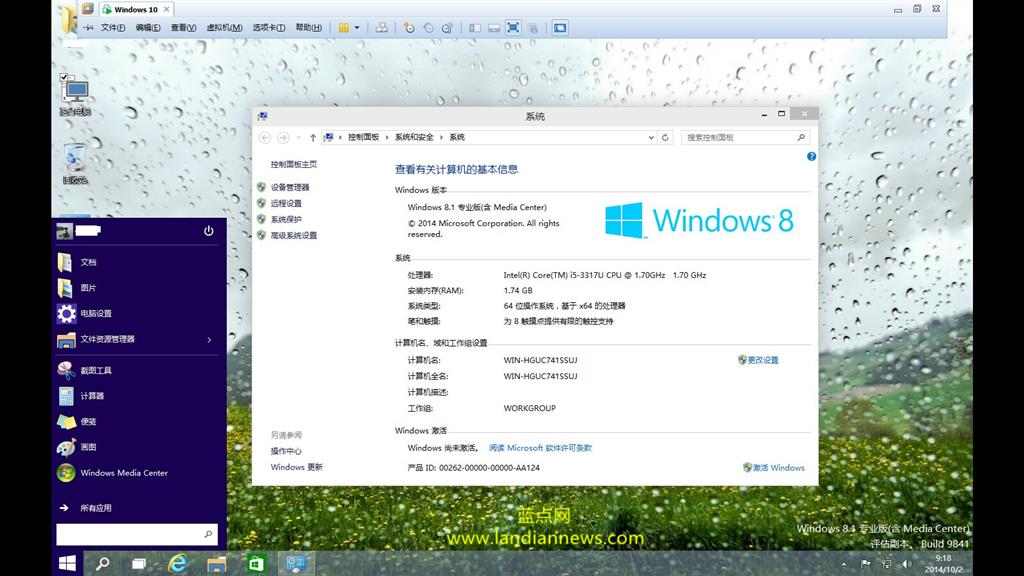Open the Store from the taskbar
The image size is (1024, 576).
[x=256, y=563]
